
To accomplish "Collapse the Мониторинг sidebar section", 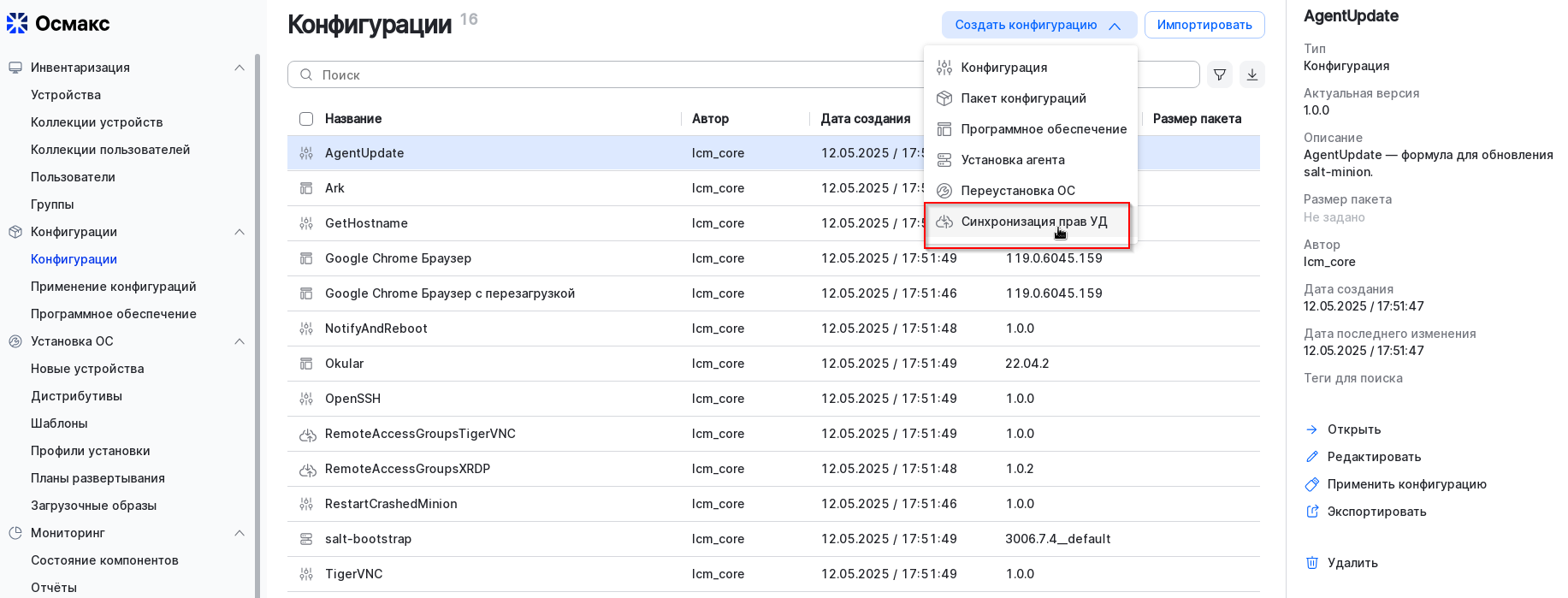I will click(x=240, y=533).
